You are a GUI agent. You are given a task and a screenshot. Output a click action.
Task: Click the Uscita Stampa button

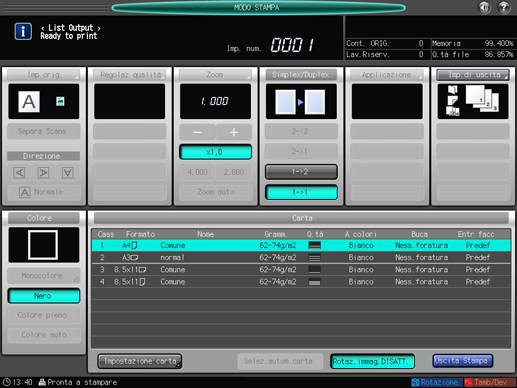point(462,361)
